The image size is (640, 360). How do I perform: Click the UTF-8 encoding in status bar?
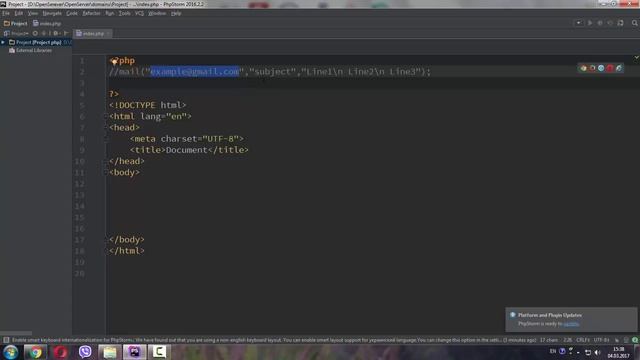tap(601, 340)
